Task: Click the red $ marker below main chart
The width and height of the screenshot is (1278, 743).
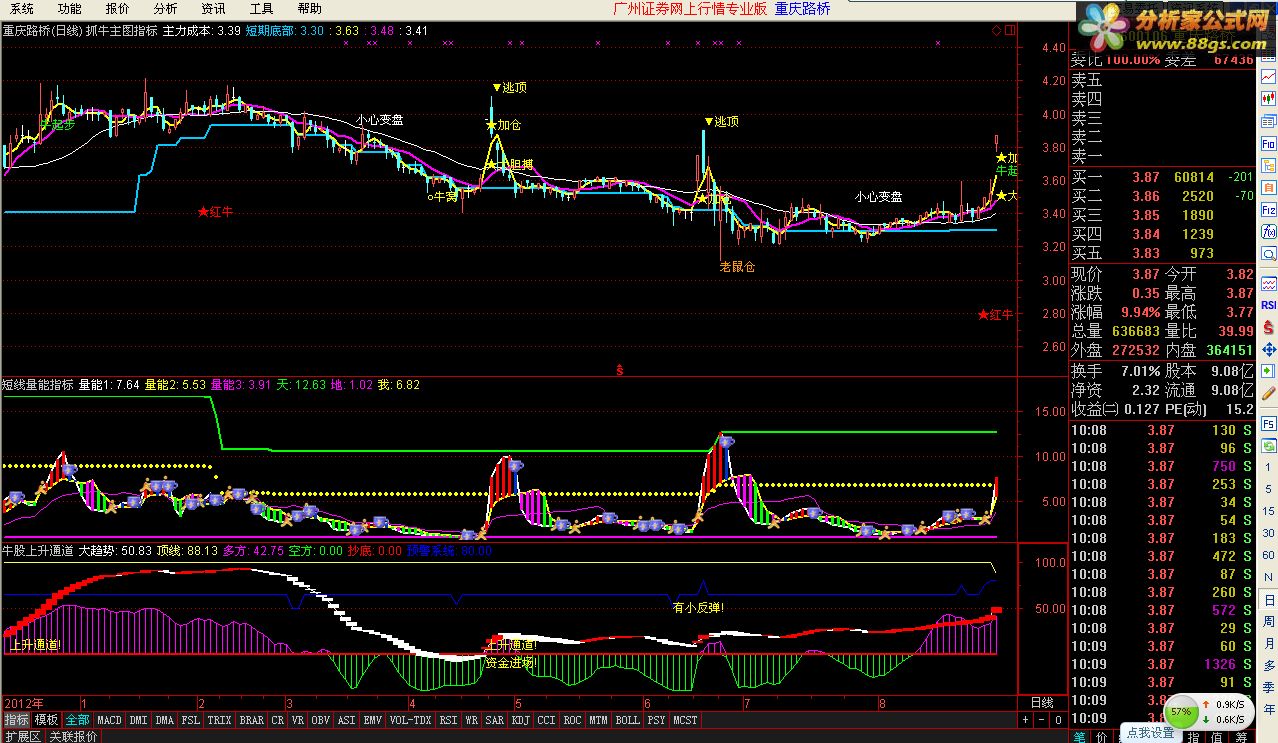Action: [620, 369]
